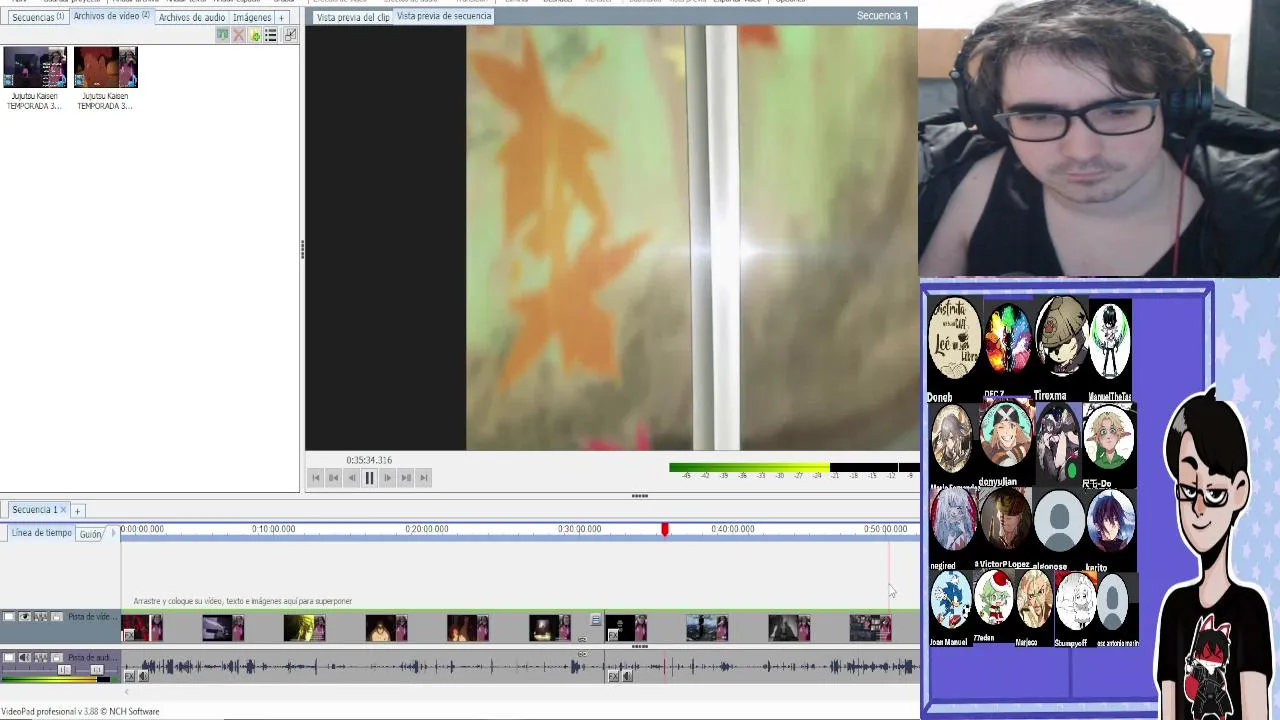Click the Pista de audio track label

pyautogui.click(x=92, y=657)
